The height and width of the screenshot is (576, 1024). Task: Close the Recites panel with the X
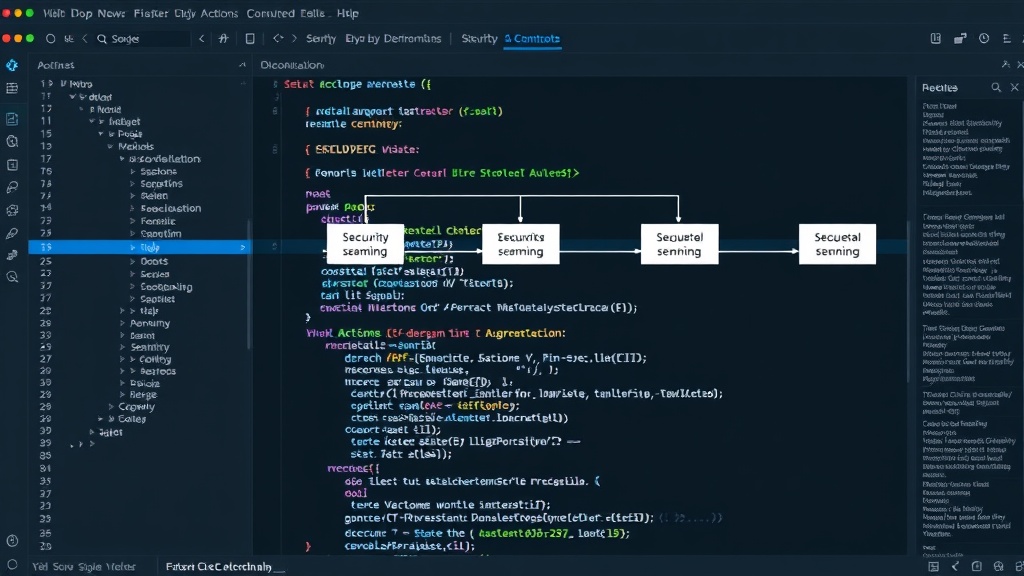pyautogui.click(x=1014, y=88)
